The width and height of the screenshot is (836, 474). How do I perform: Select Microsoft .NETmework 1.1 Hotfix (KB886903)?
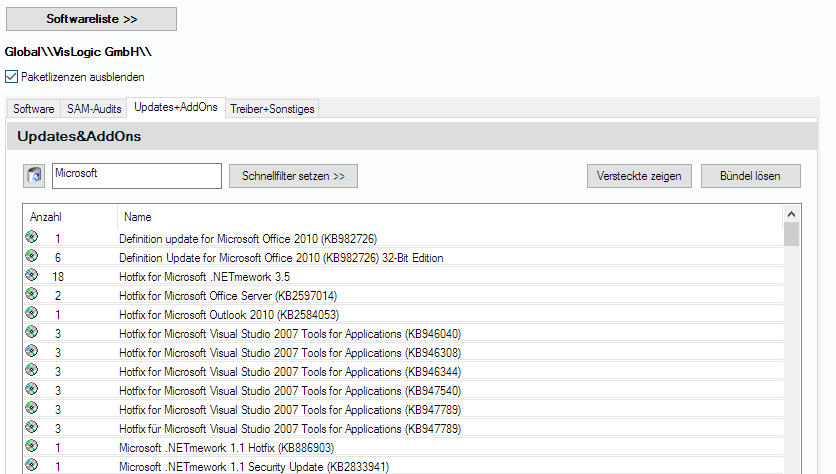coord(227,448)
